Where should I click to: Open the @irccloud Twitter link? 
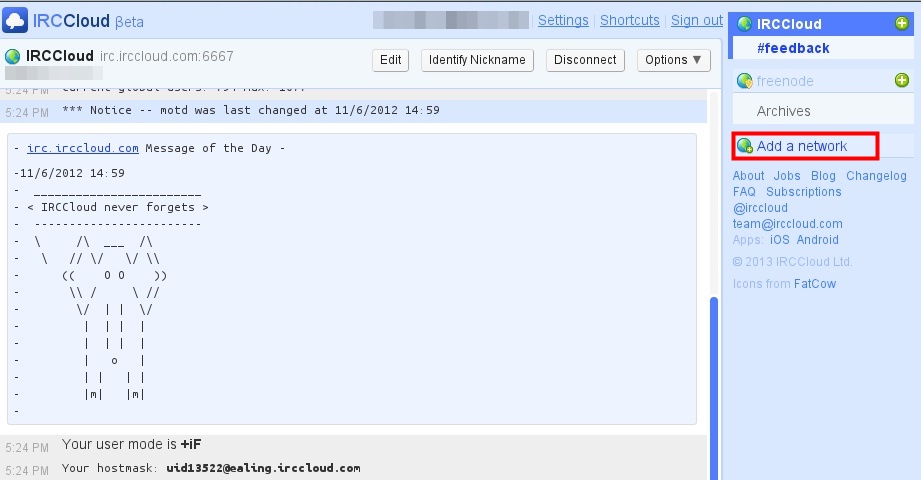coord(760,208)
